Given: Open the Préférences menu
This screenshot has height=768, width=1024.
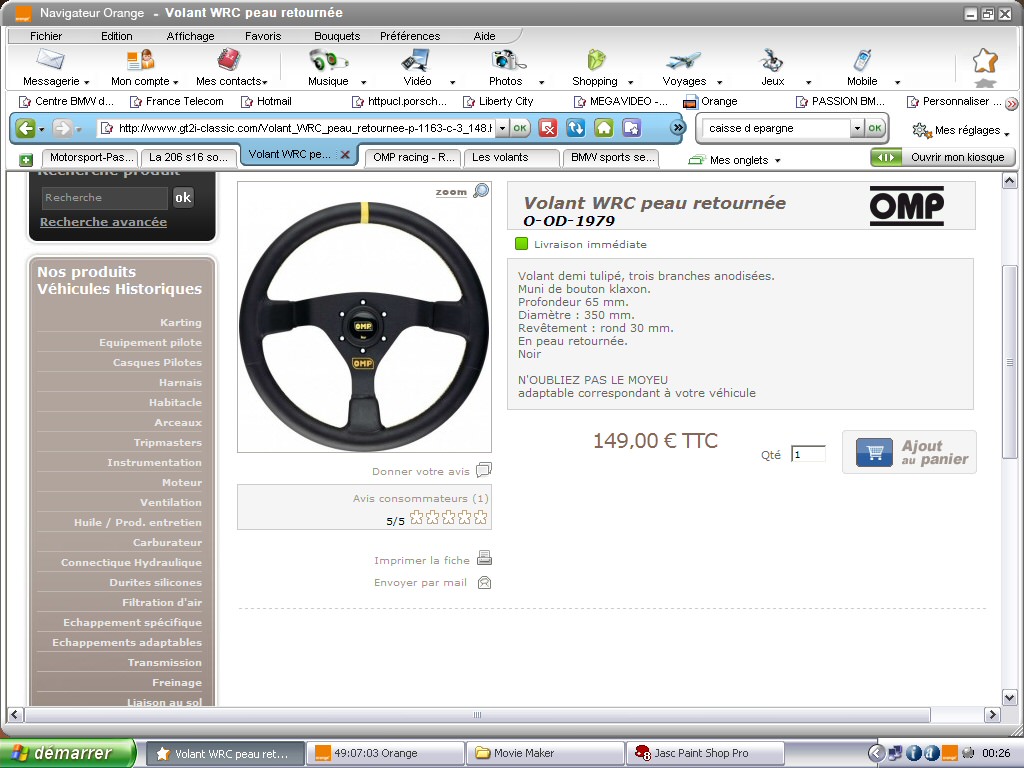Looking at the screenshot, I should pyautogui.click(x=410, y=36).
